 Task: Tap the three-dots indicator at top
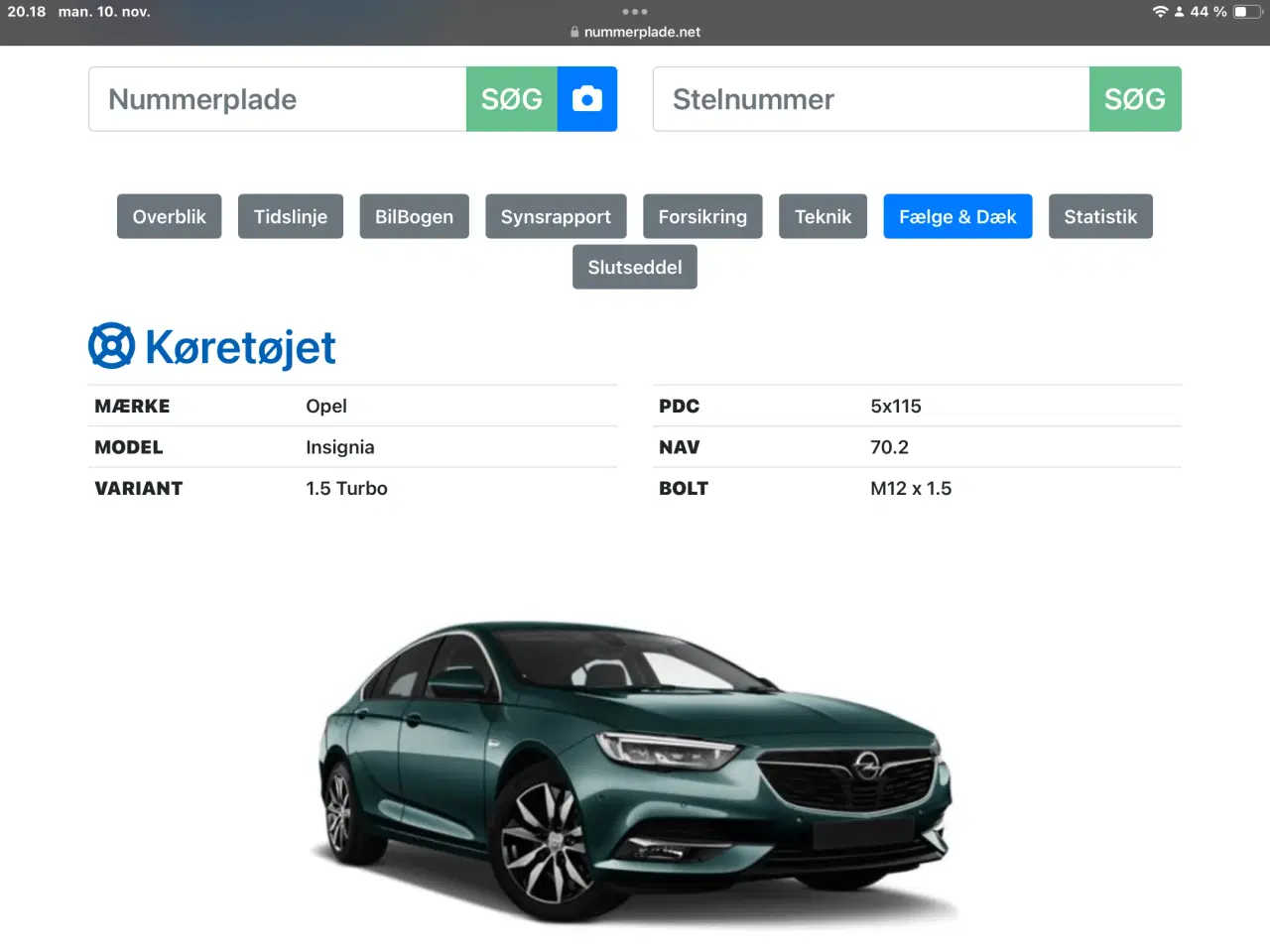634,12
